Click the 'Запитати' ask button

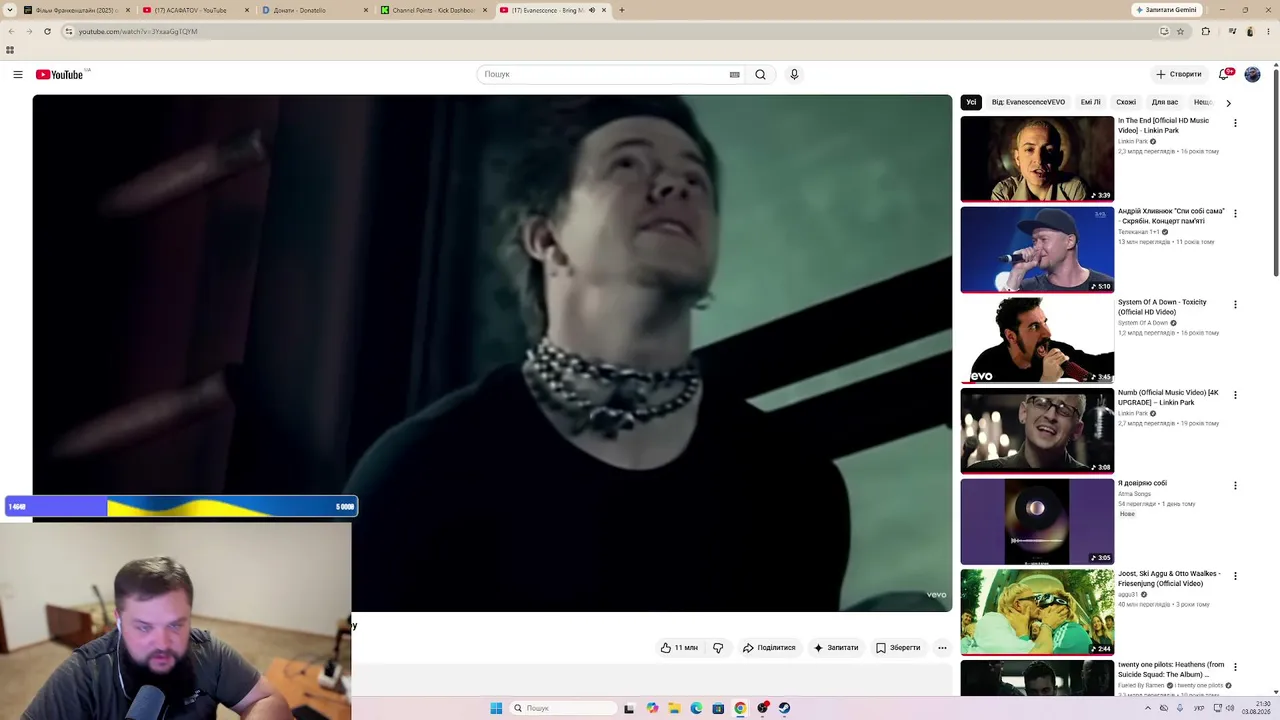[x=836, y=648]
